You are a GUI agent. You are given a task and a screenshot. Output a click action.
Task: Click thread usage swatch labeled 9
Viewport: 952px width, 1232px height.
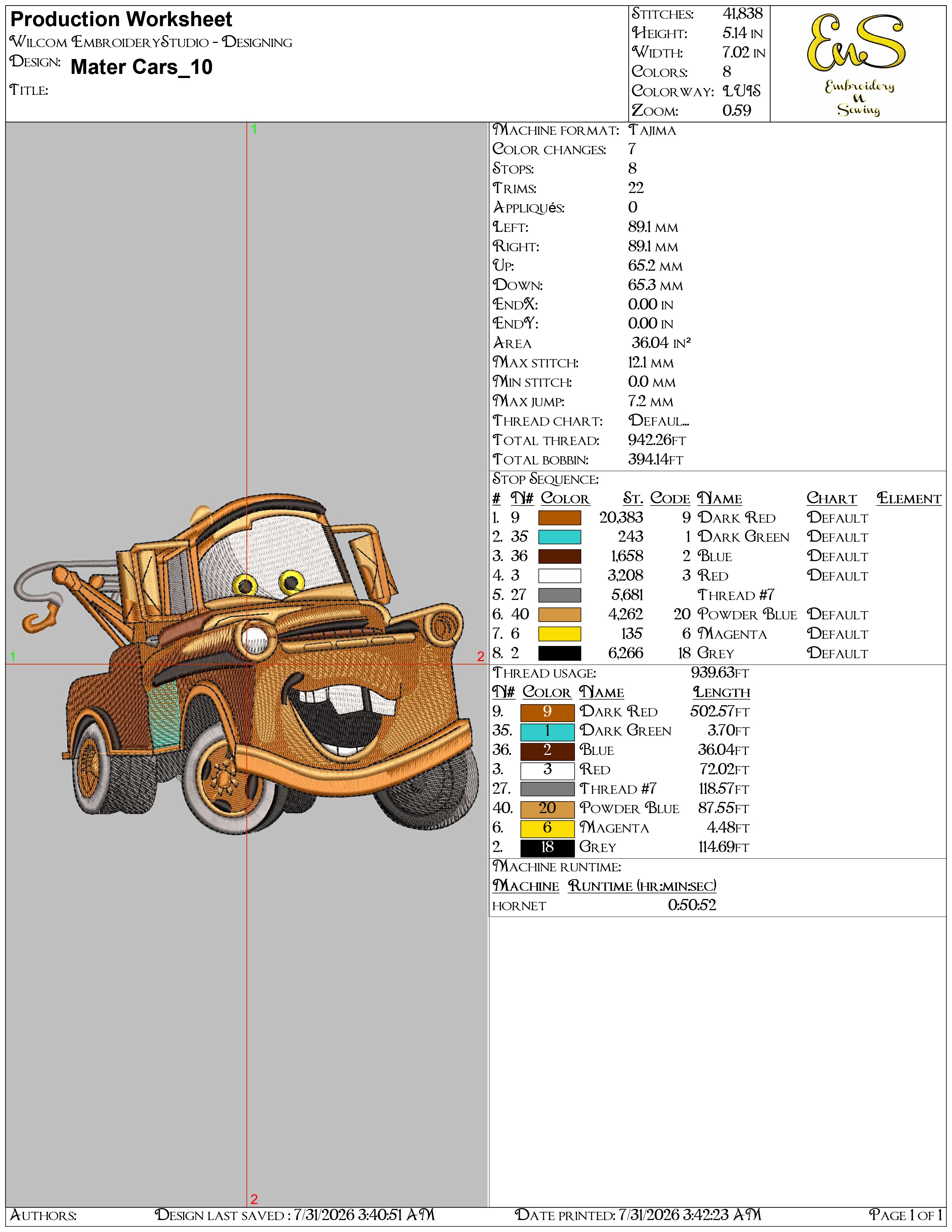click(x=547, y=712)
